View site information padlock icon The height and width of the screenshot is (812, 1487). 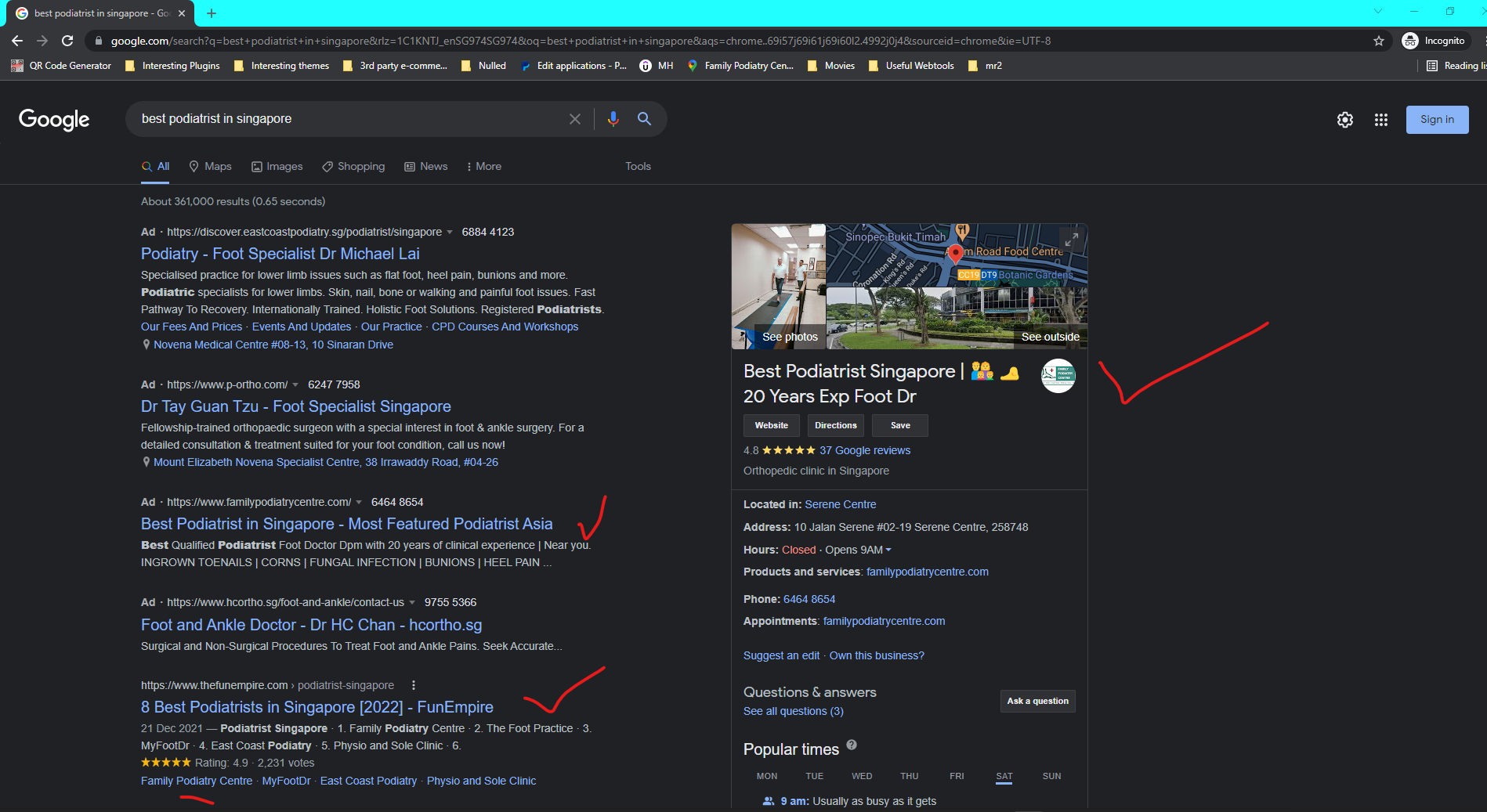pos(98,41)
